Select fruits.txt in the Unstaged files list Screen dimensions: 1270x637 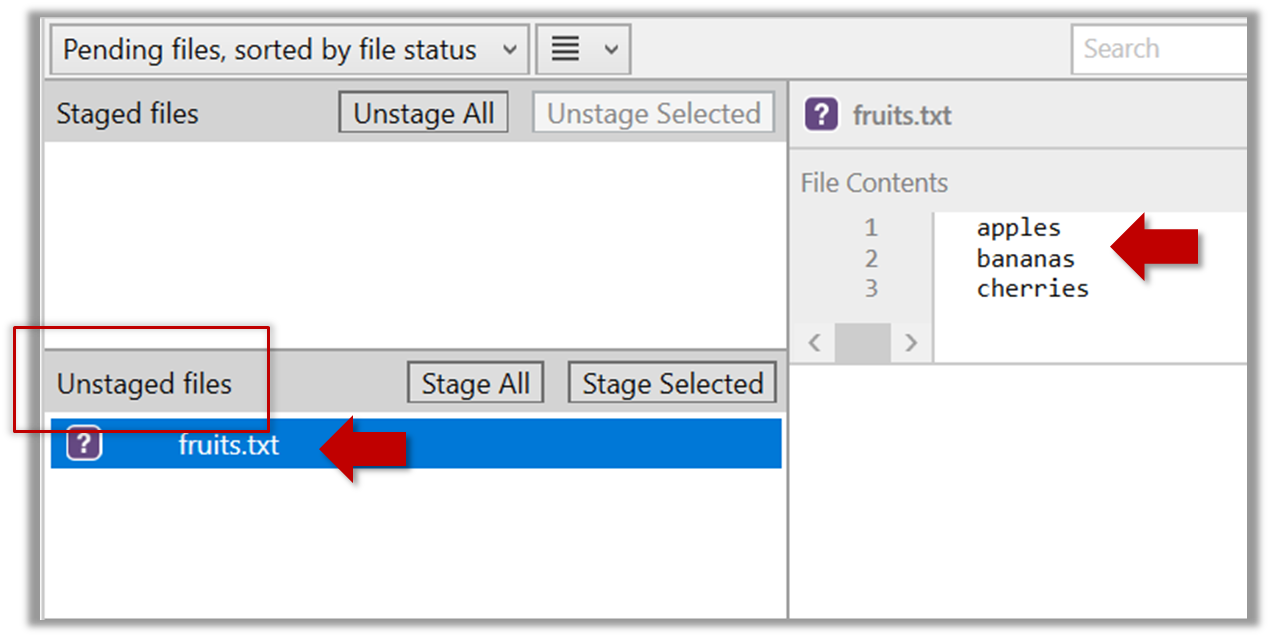[x=229, y=445]
